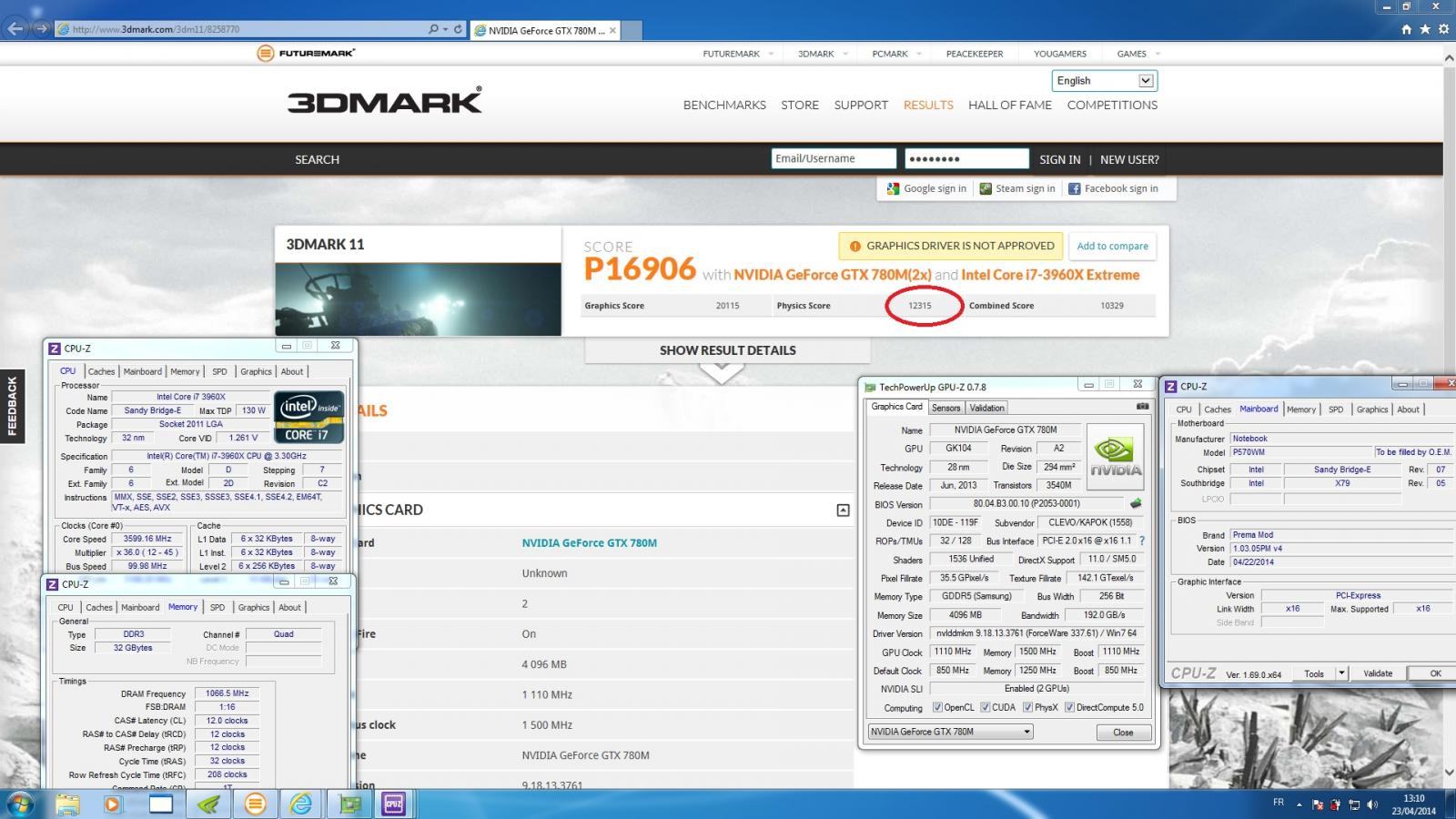Switch to GPU-Z on the taskbar

(x=350, y=804)
